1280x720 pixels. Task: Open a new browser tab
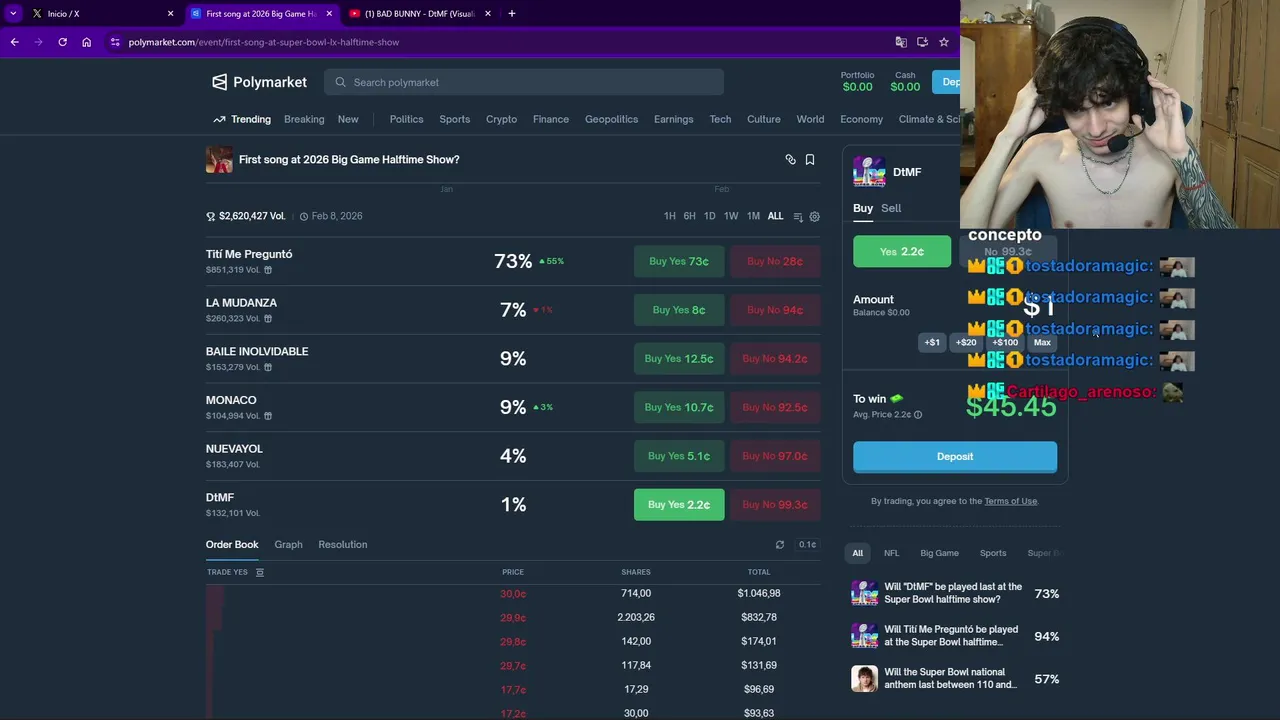(512, 13)
